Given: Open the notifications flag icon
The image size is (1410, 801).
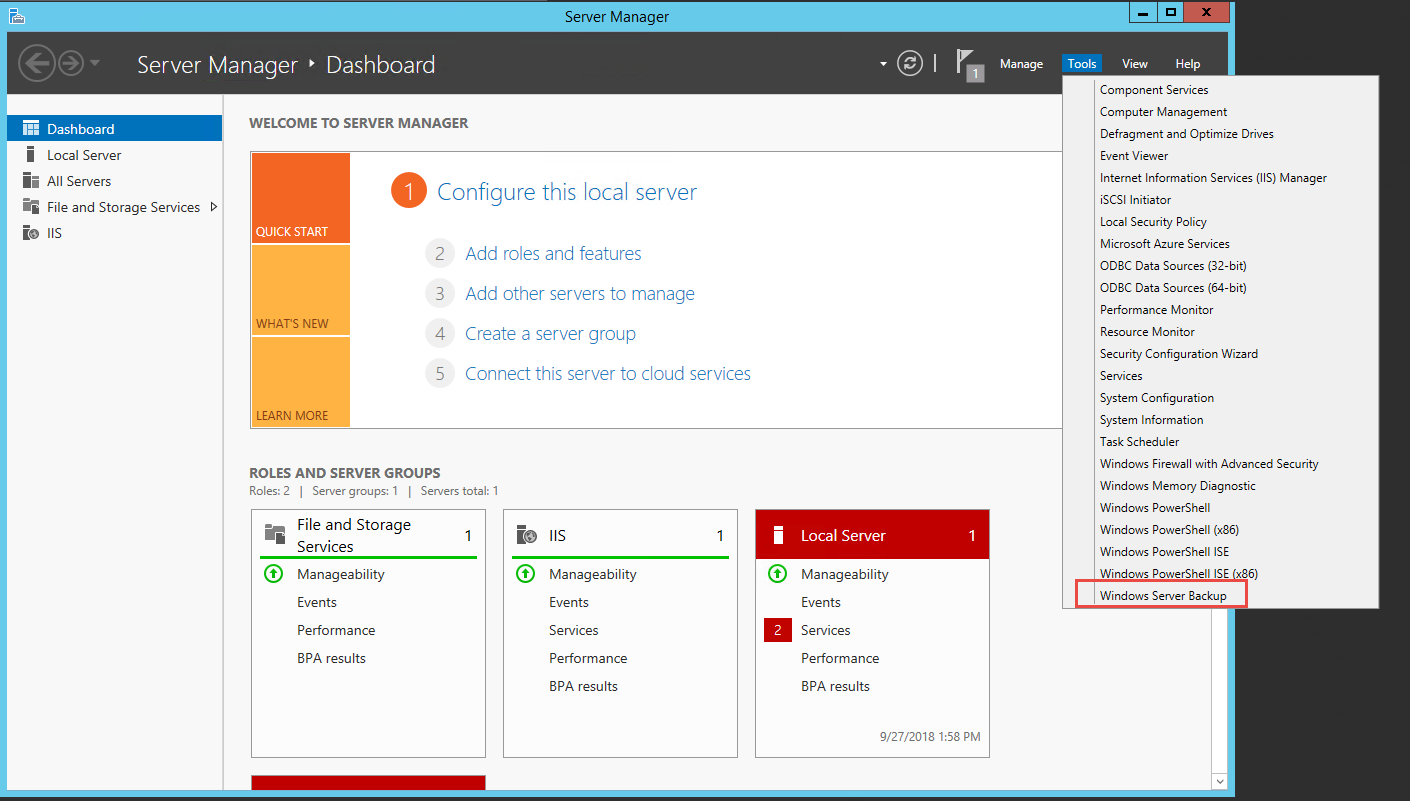Looking at the screenshot, I should 968,64.
